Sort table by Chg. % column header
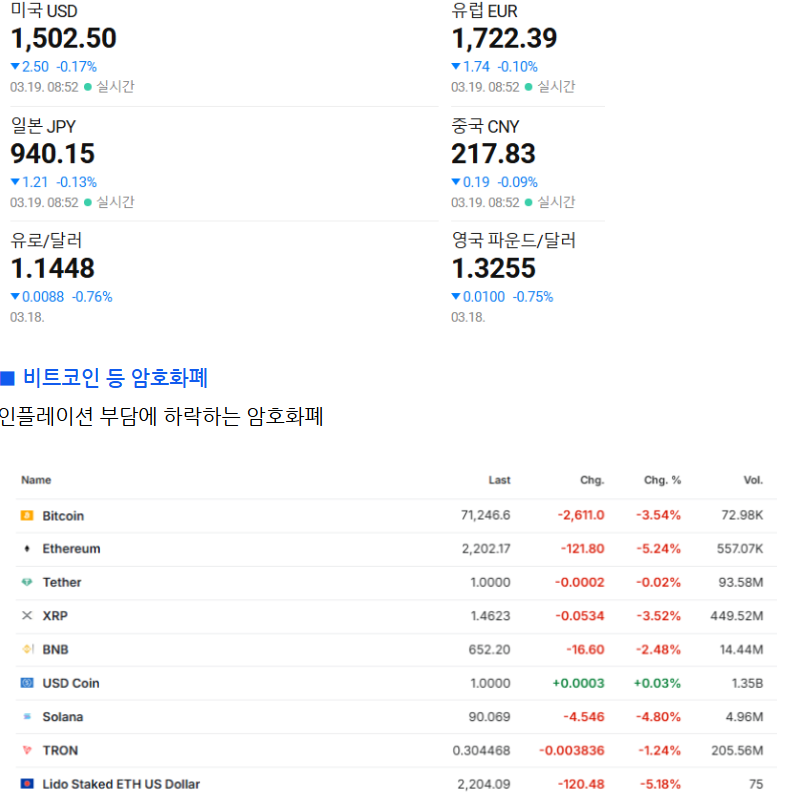The image size is (790, 796). pyautogui.click(x=662, y=480)
